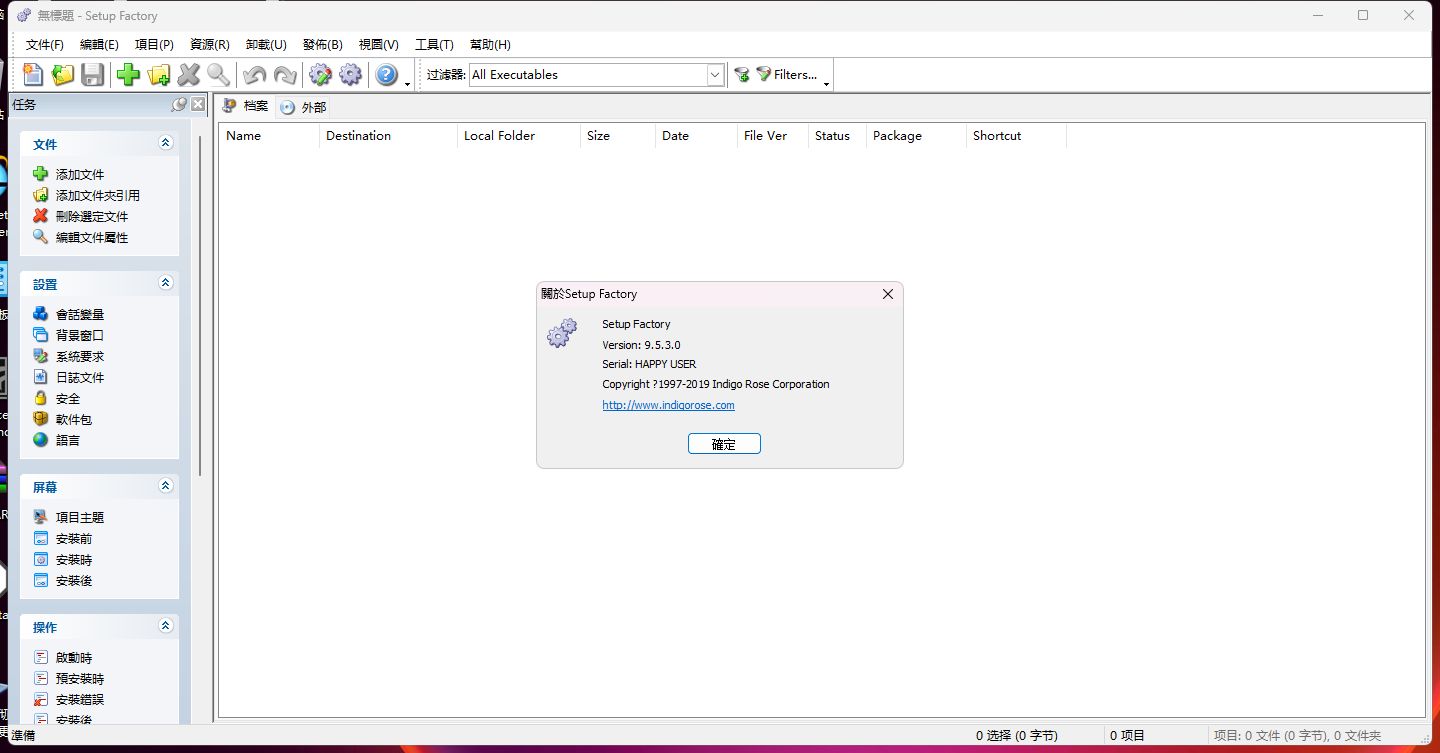Open the 項目(P) menu

click(154, 45)
